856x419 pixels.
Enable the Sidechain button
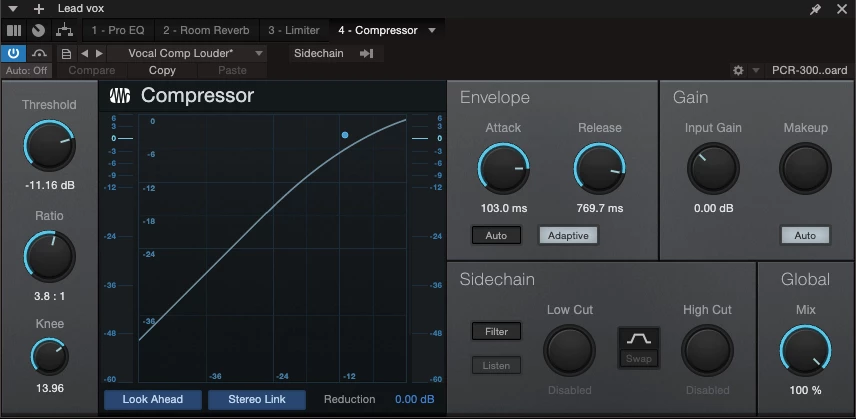320,53
